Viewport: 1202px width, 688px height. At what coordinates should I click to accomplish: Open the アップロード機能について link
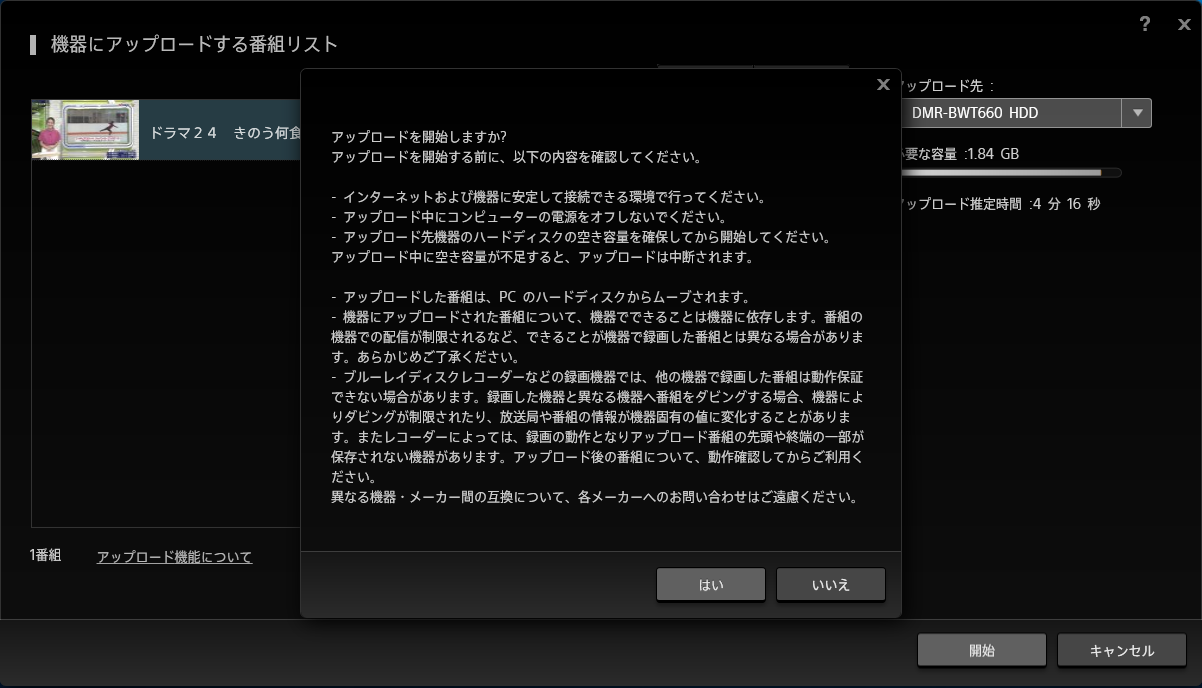pyautogui.click(x=174, y=557)
